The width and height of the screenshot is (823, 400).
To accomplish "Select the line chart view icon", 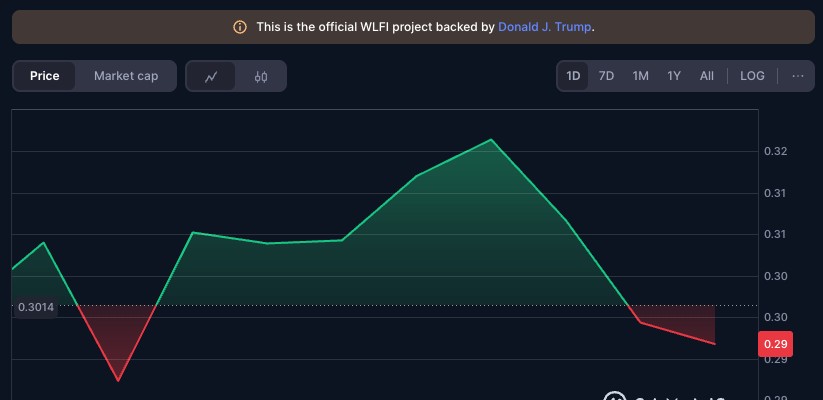I will pyautogui.click(x=211, y=77).
